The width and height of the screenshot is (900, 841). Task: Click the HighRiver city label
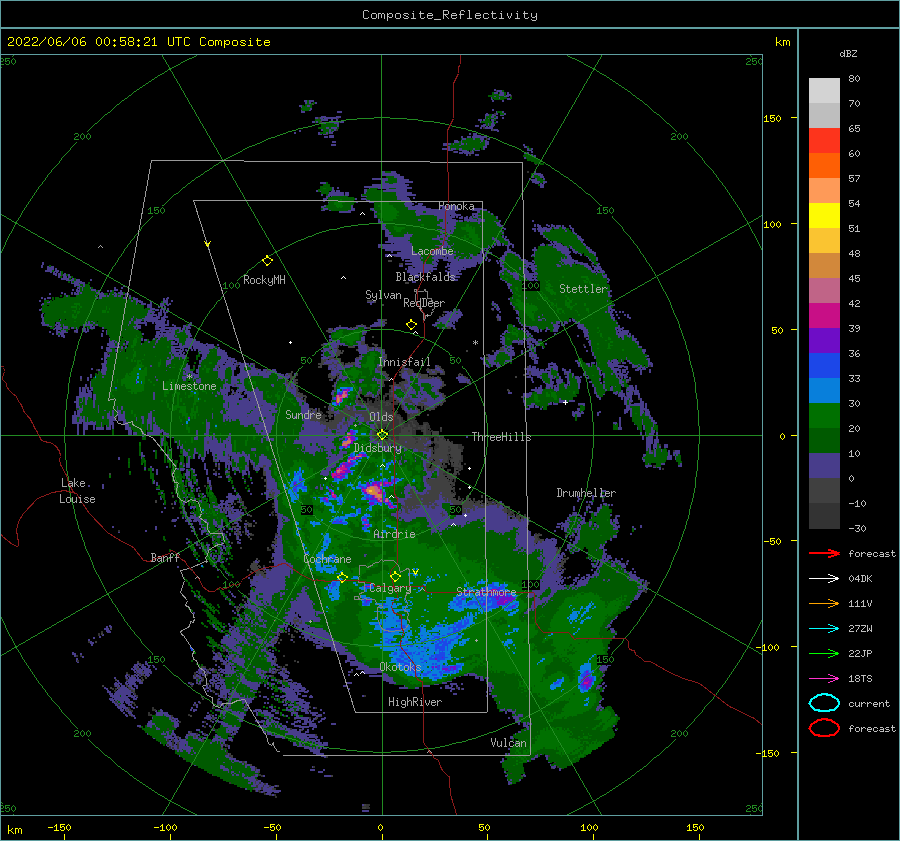(x=414, y=702)
